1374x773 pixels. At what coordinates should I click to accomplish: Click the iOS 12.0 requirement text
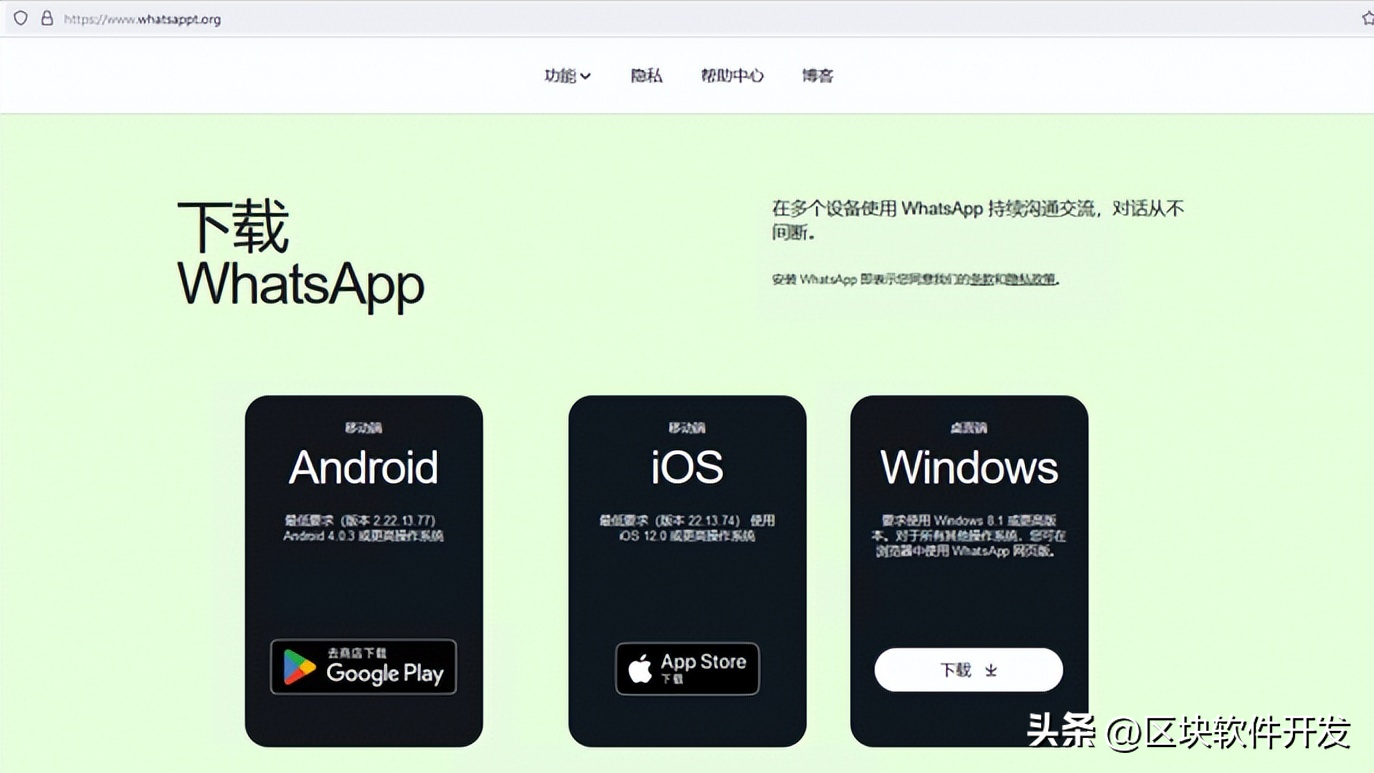[x=687, y=528]
